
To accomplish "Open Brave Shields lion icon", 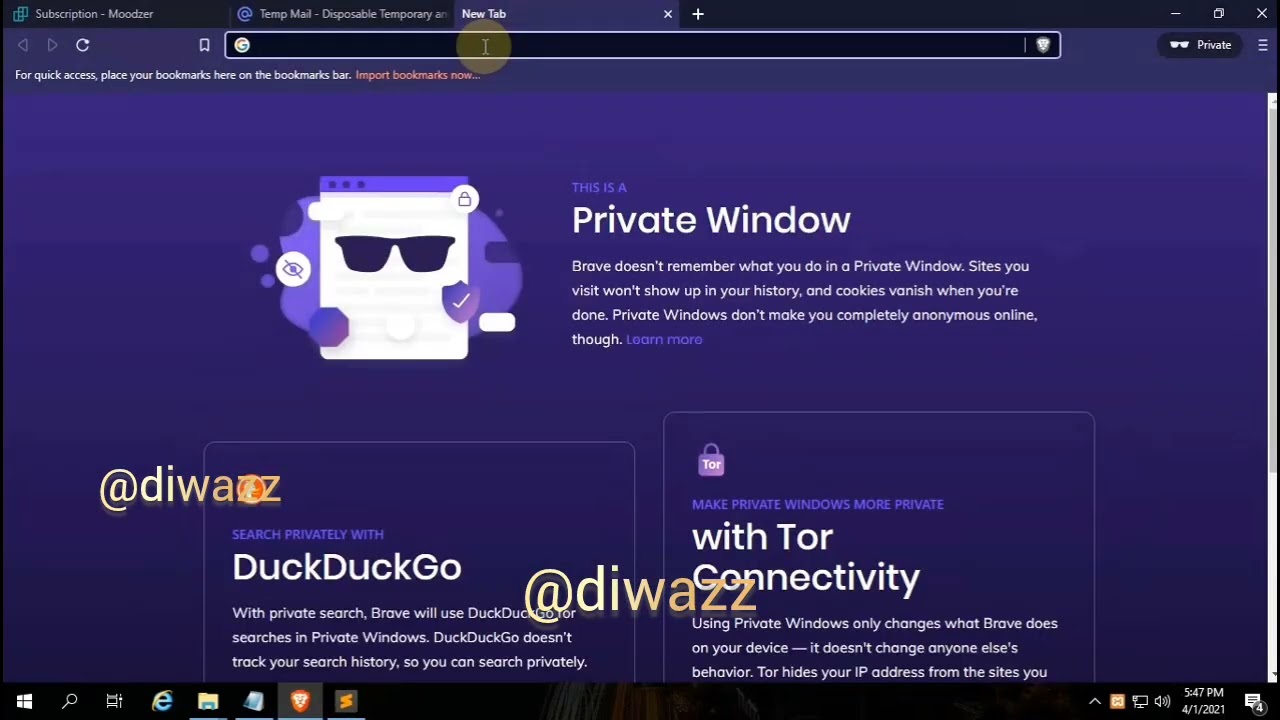I will [x=1043, y=45].
